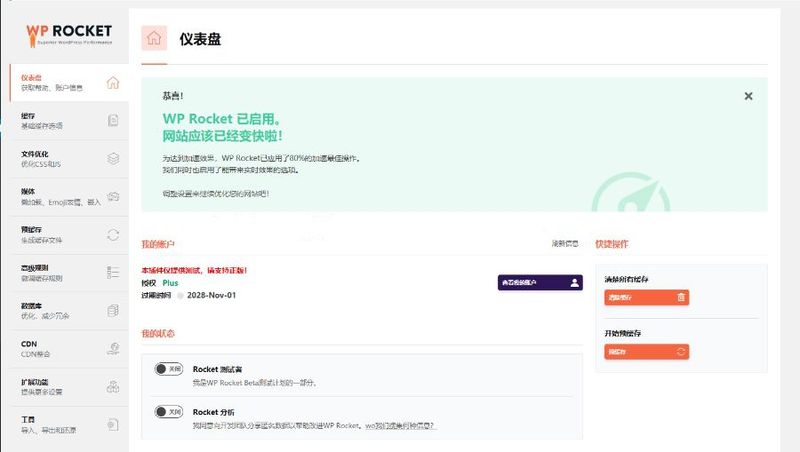Image resolution: width=800 pixels, height=452 pixels.
Task: Click the 开始预缓存 label
Action: coord(623,333)
